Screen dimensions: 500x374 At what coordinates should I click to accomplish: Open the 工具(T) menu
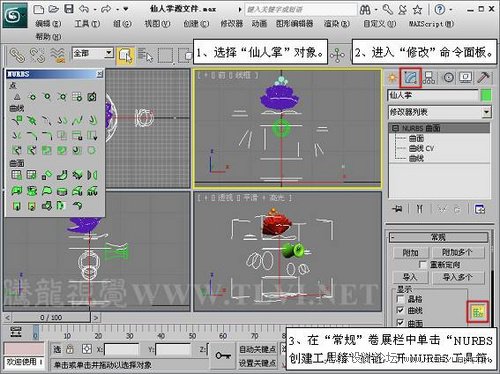point(87,24)
